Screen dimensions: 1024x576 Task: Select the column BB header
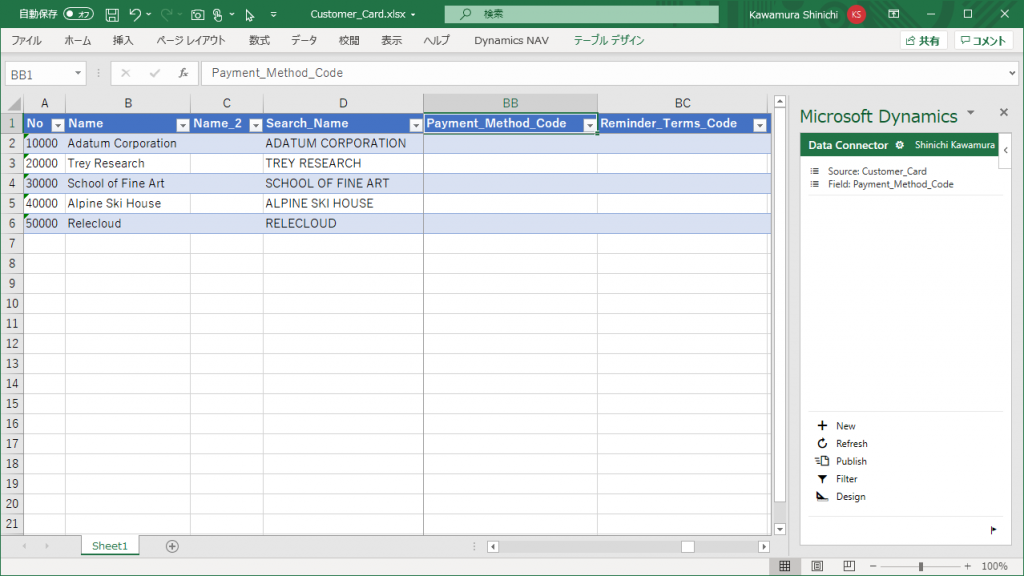coord(511,103)
